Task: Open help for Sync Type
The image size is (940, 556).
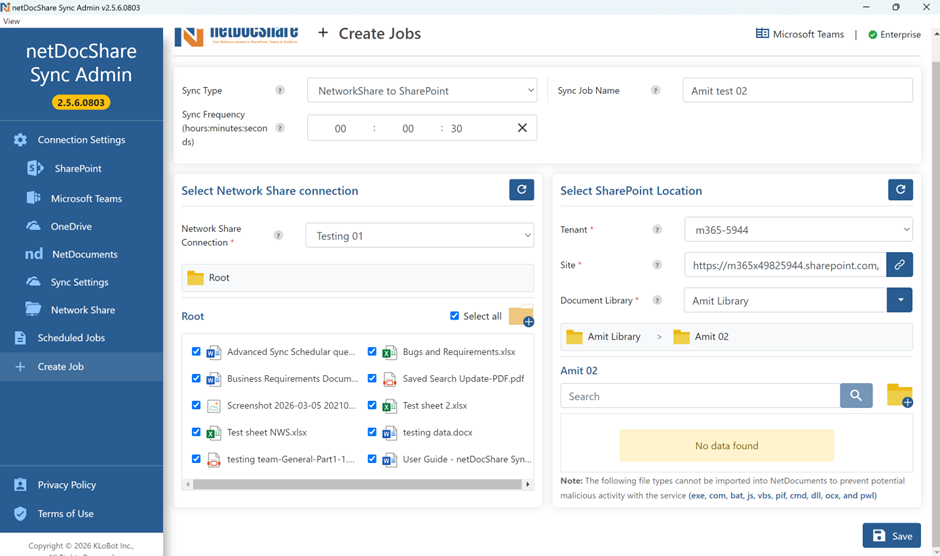Action: coord(280,90)
